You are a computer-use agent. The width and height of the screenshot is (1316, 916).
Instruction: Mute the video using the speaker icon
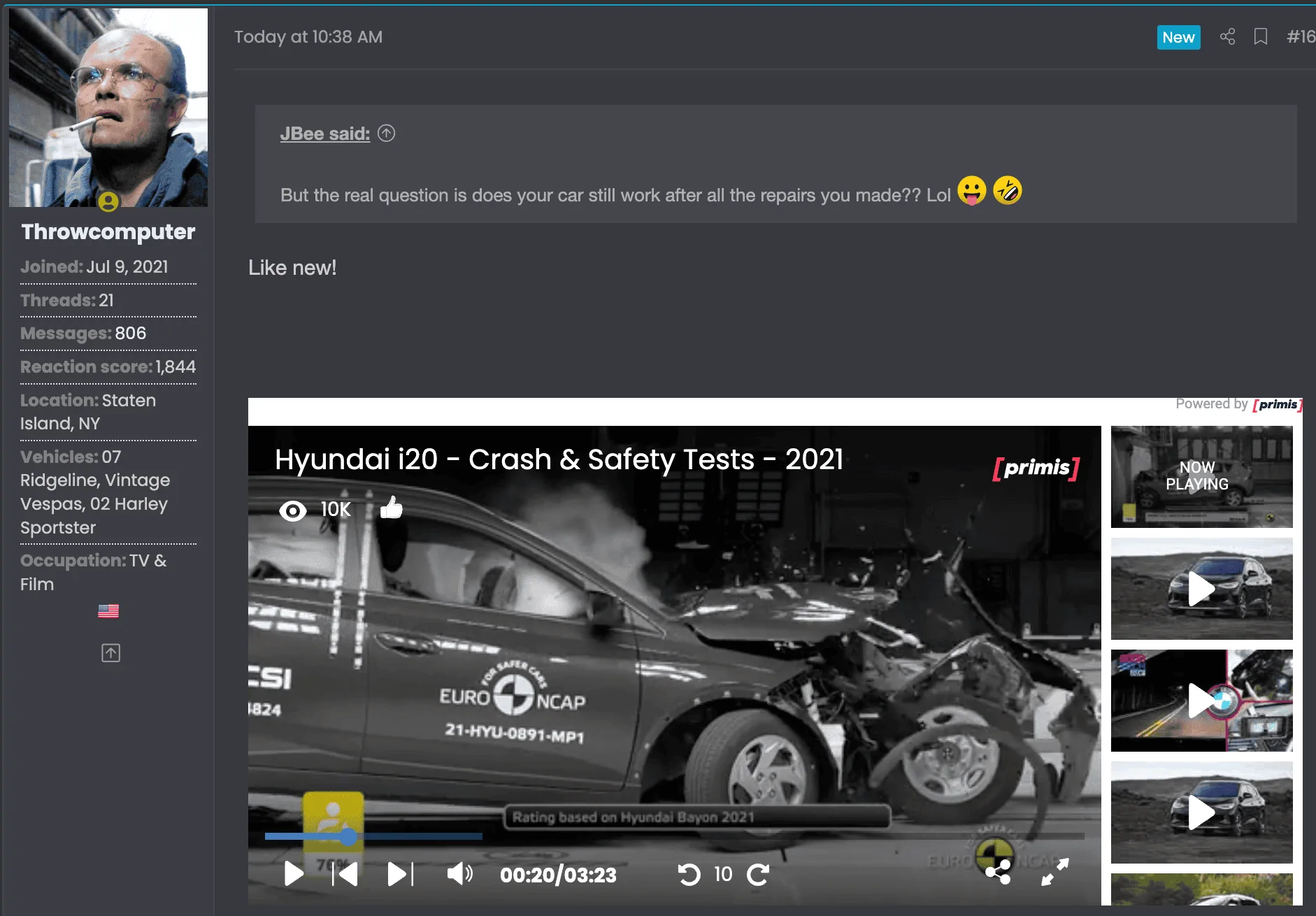[459, 874]
